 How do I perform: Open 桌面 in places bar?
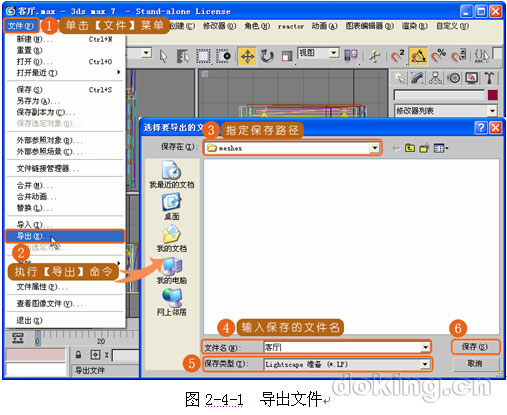point(172,207)
